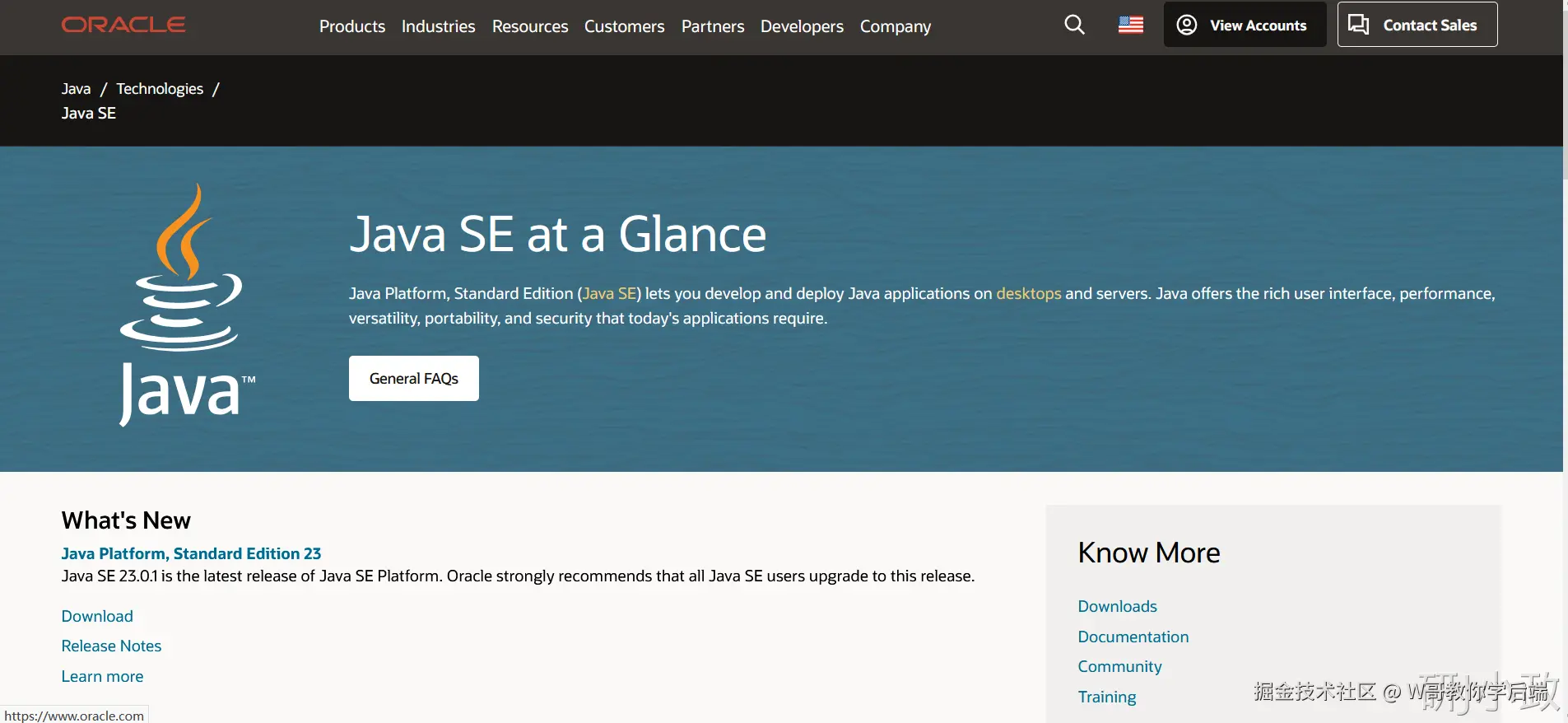Go to Technologies breadcrumb link
This screenshot has width=1568, height=723.
[x=160, y=89]
